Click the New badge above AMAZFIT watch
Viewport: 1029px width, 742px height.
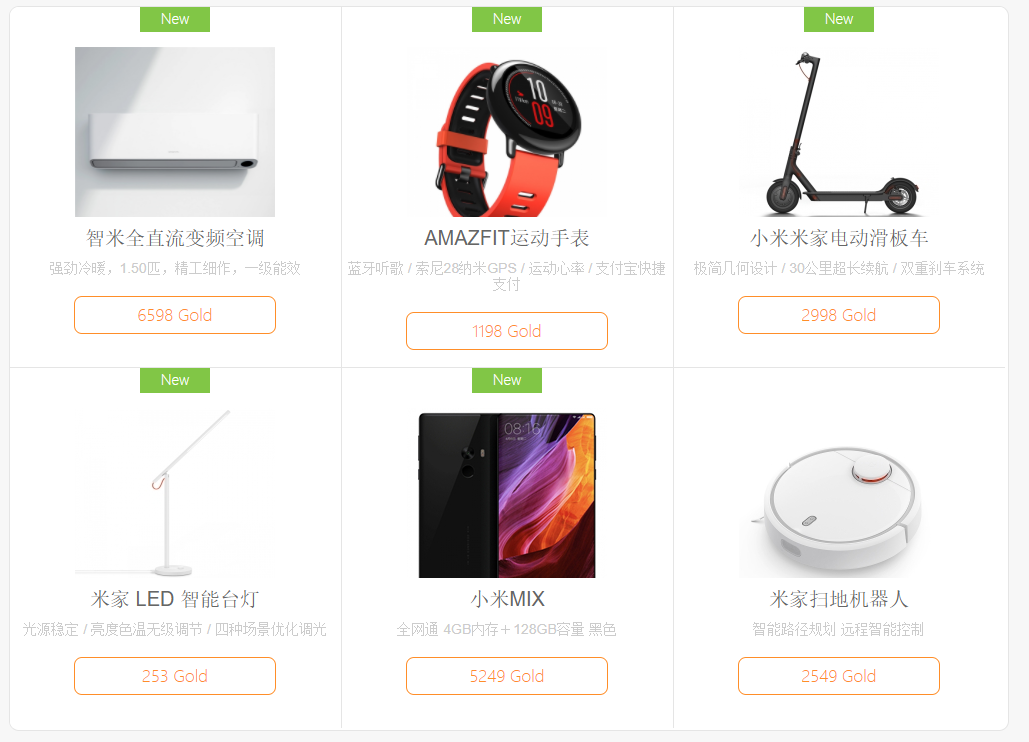[x=507, y=19]
